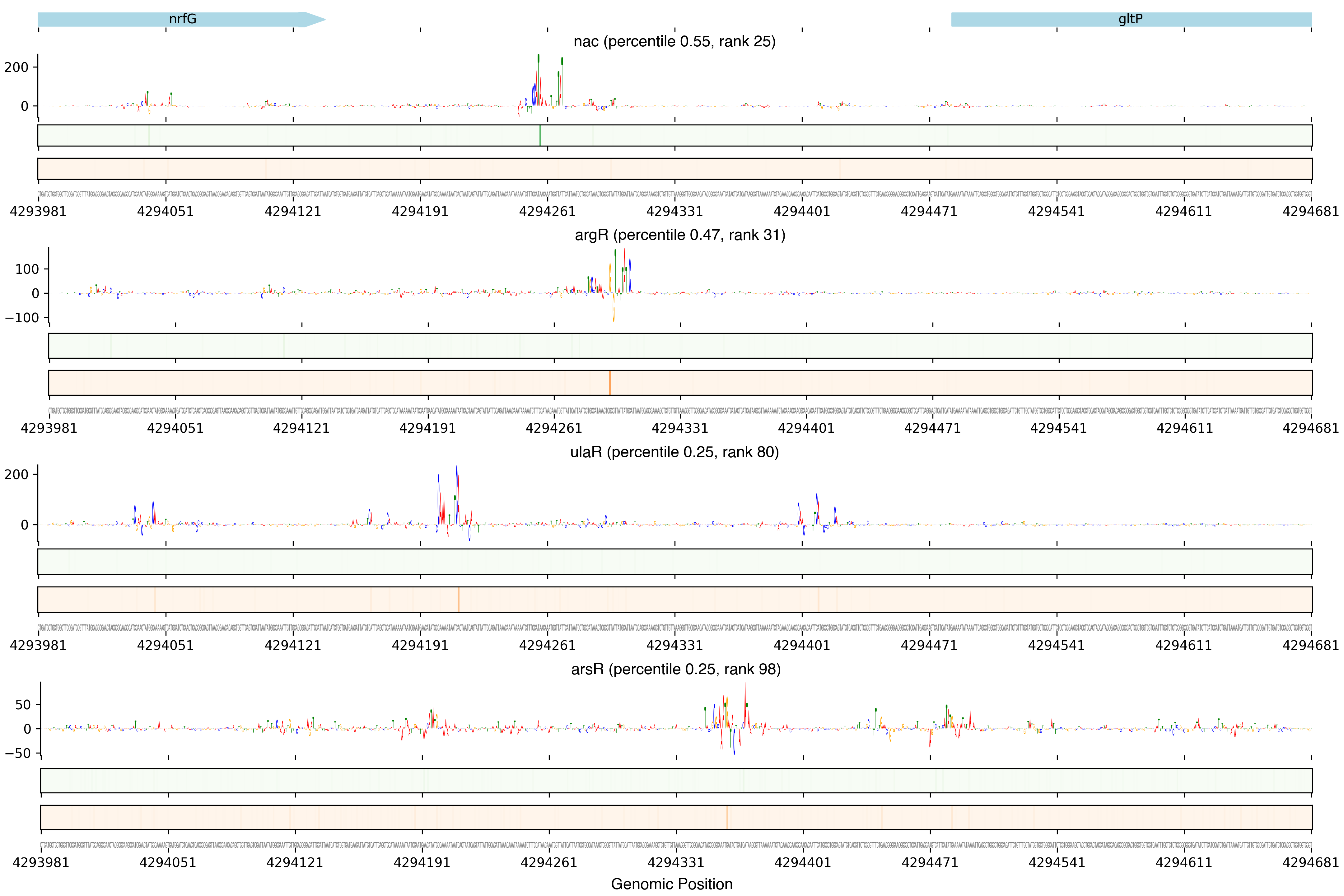
Task: Click the dark green stripe in nac heatmap
Action: coord(540,135)
